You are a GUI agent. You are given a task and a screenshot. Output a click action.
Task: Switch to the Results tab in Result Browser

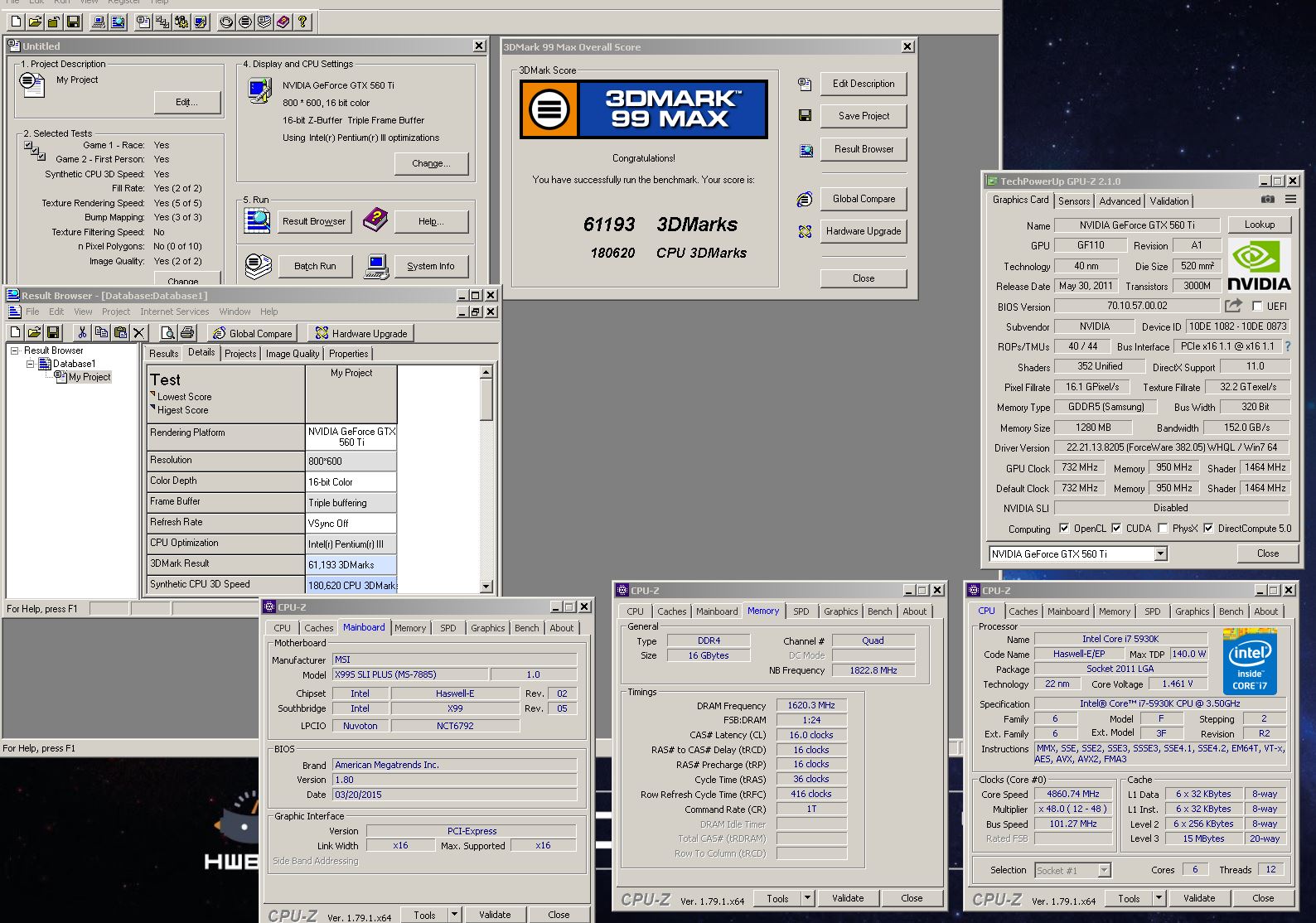pos(163,354)
